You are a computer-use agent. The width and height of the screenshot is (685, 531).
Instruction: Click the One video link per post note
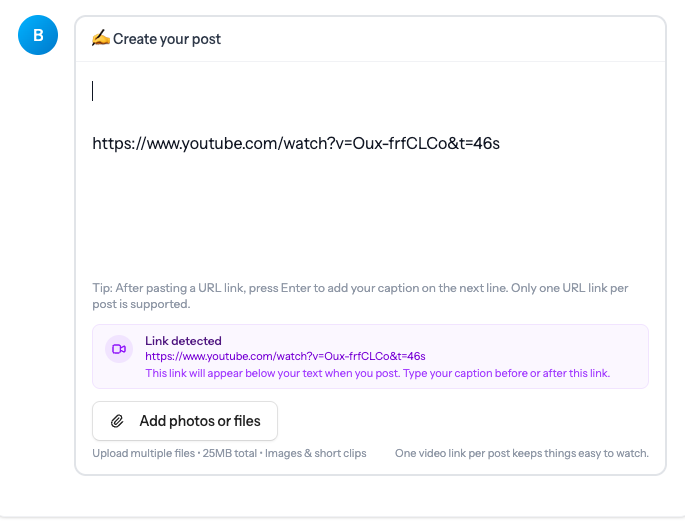[522, 453]
